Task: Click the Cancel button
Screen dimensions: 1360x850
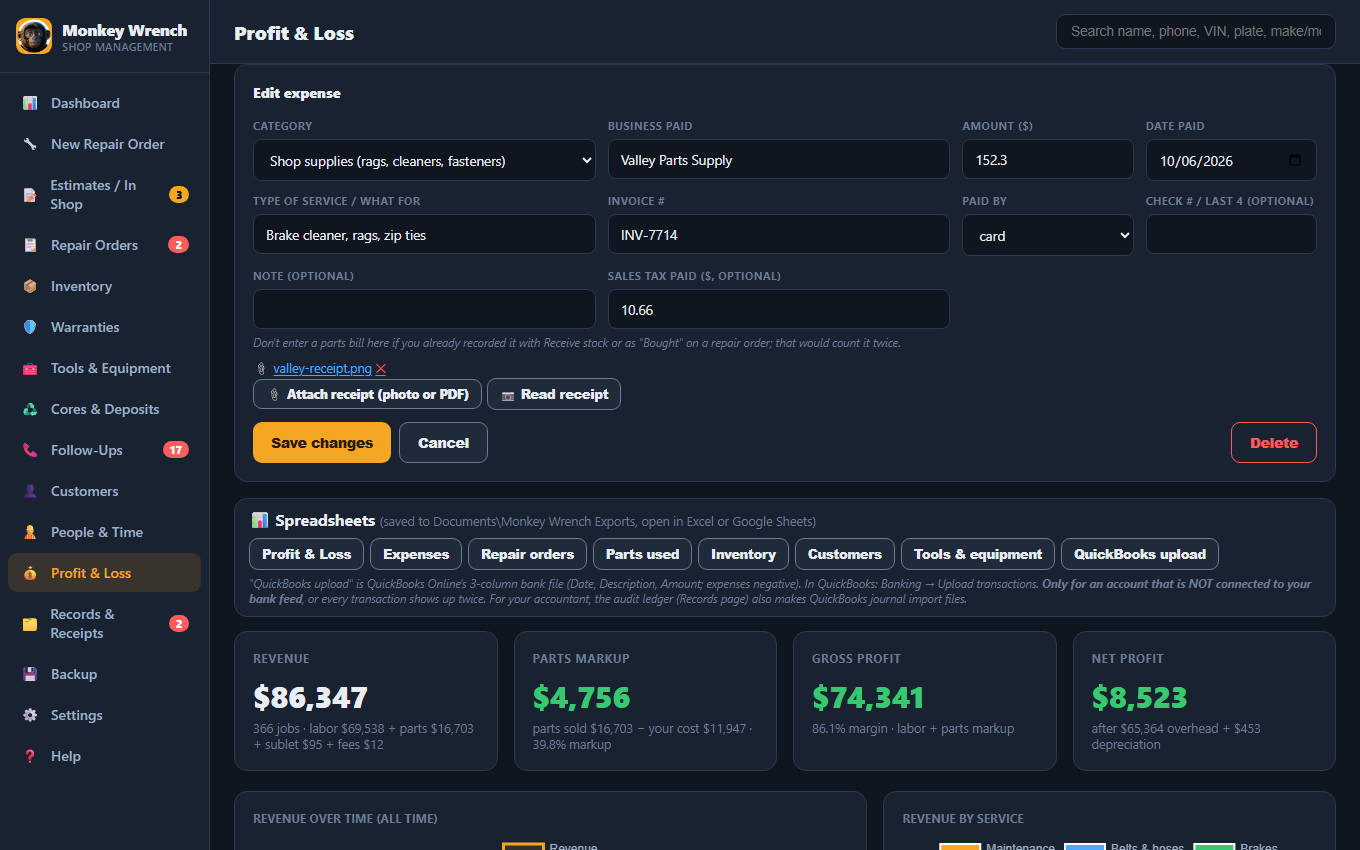Action: coord(443,443)
